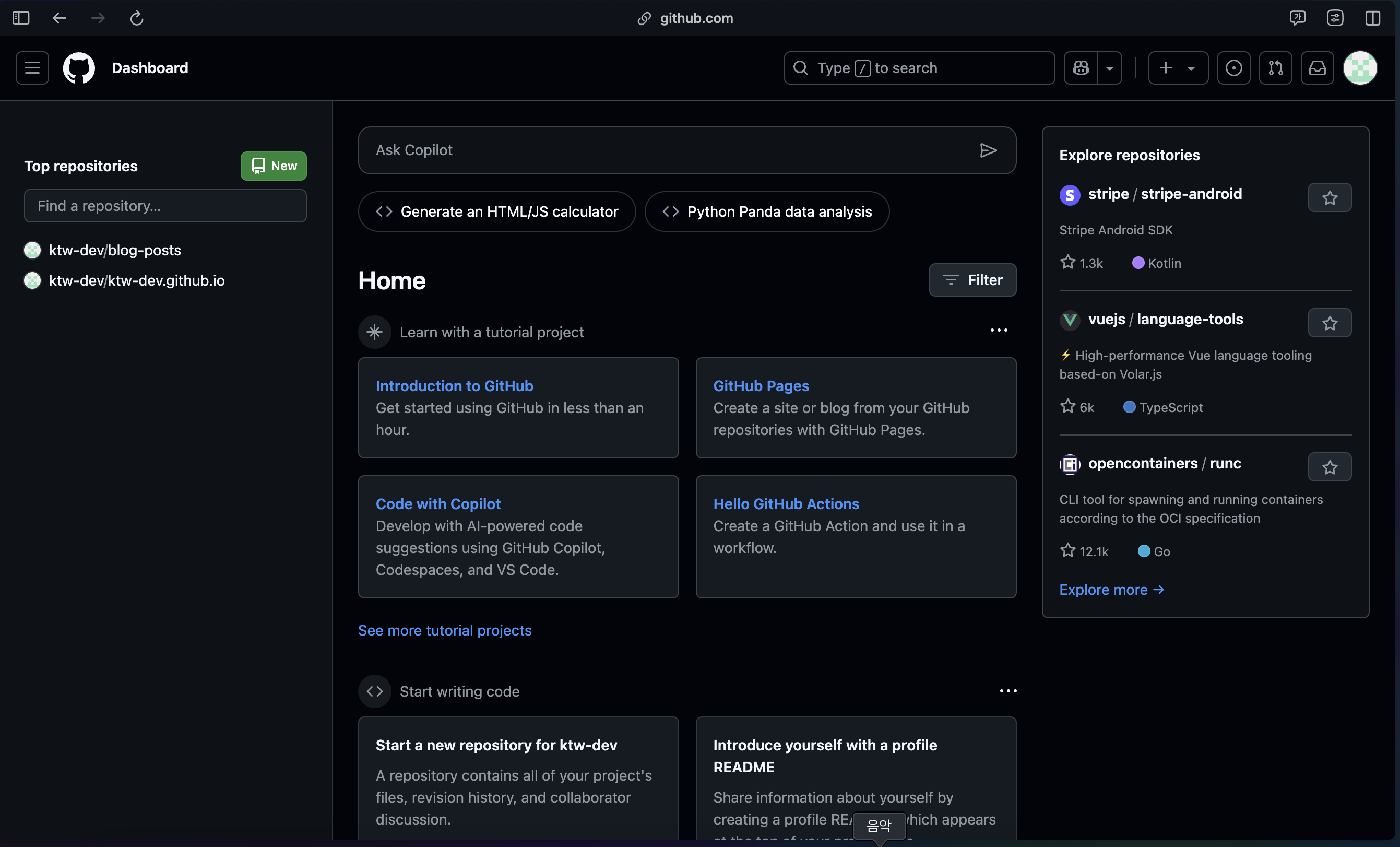Viewport: 1400px width, 847px height.
Task: Focus the Find a repository field
Action: (165, 206)
